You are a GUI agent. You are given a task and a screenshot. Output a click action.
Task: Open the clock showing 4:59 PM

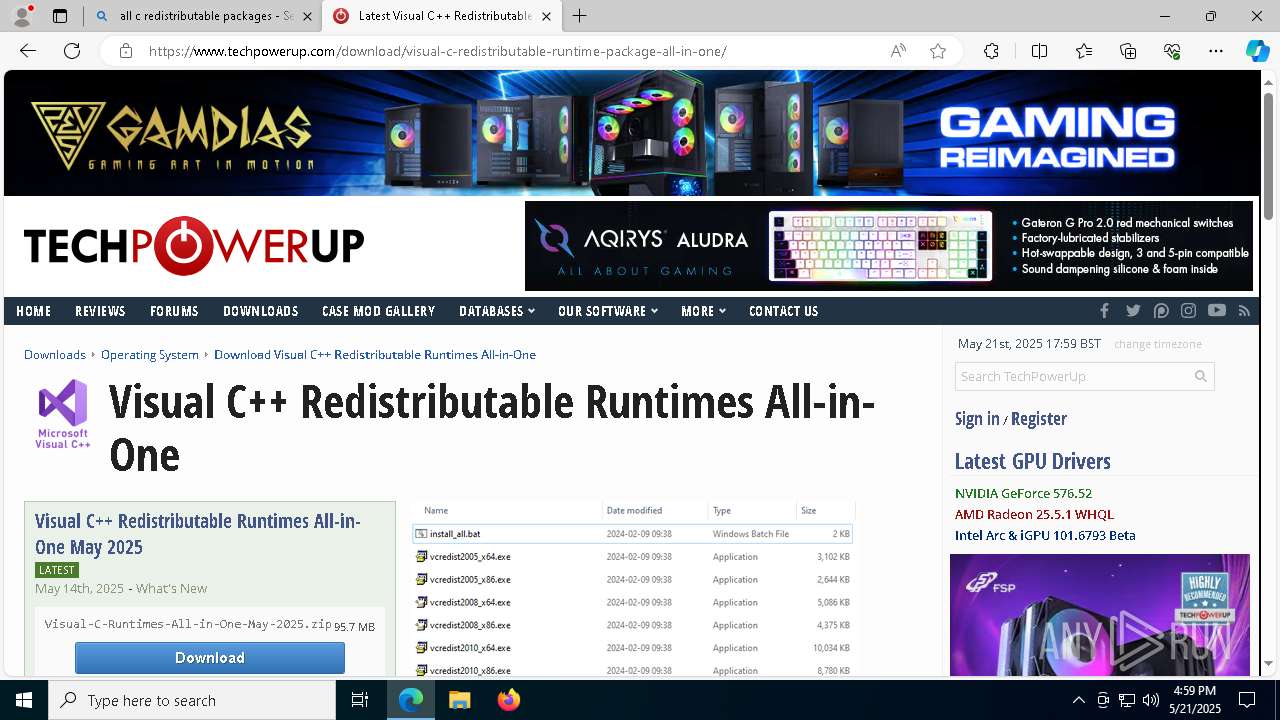tap(1194, 700)
